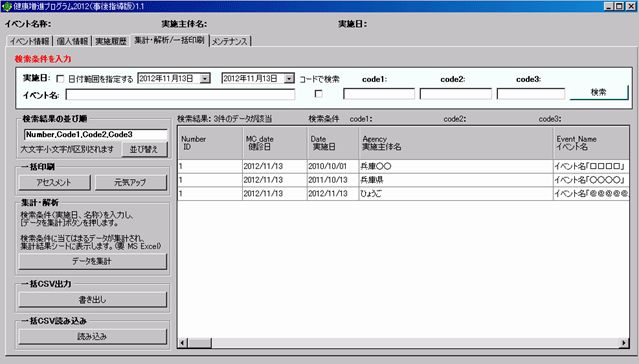639x364 pixels.
Task: Open the メンテナンス tab
Action: (x=230, y=41)
